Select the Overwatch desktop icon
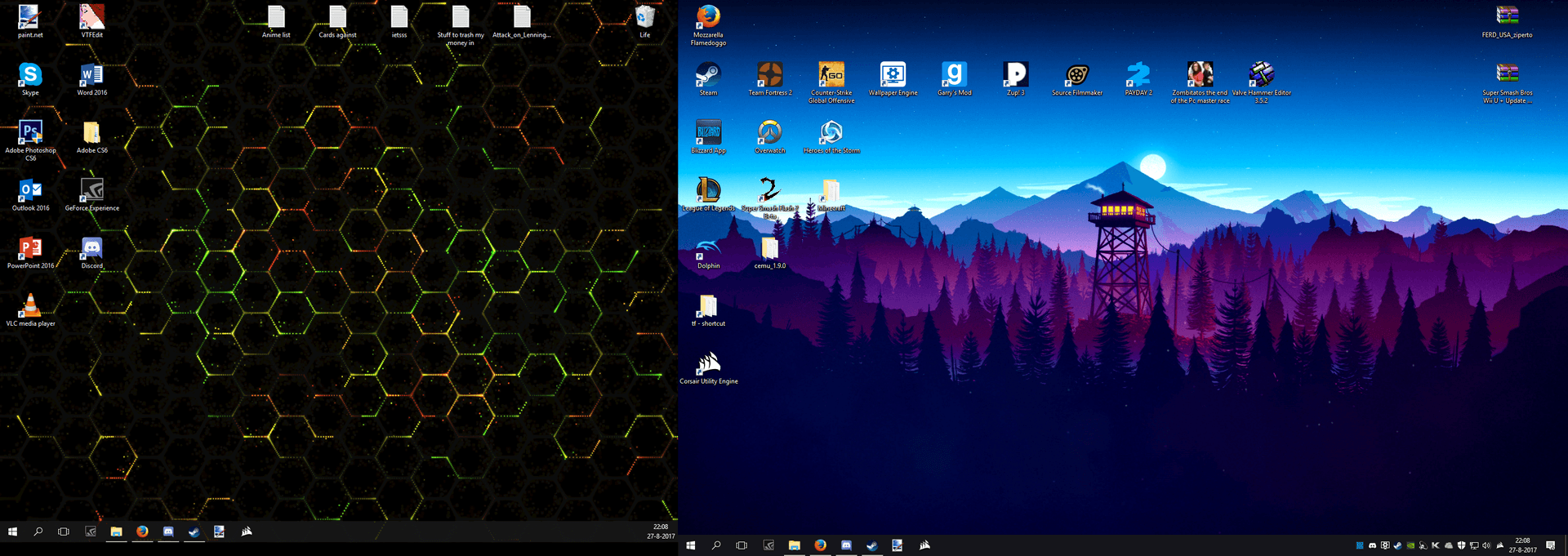 769,133
